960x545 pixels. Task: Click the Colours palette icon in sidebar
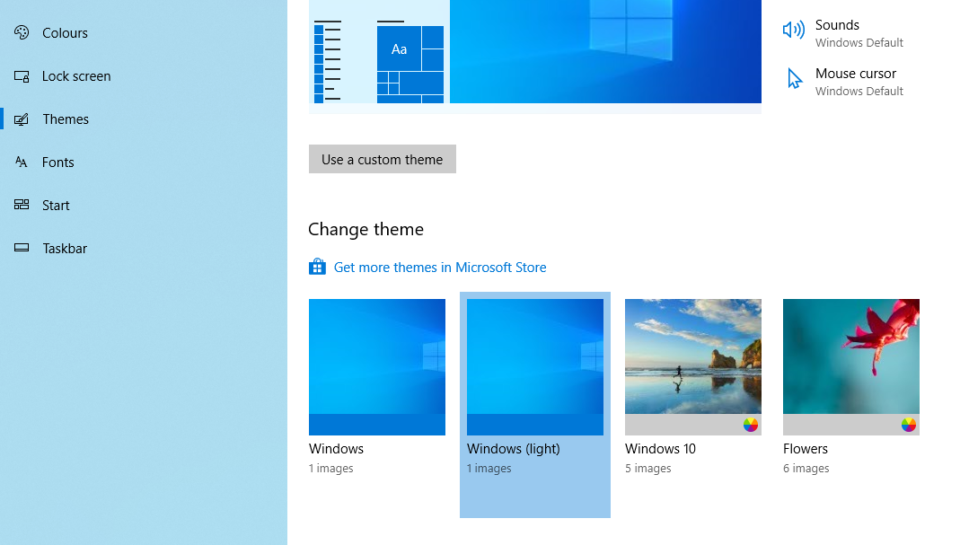point(21,32)
